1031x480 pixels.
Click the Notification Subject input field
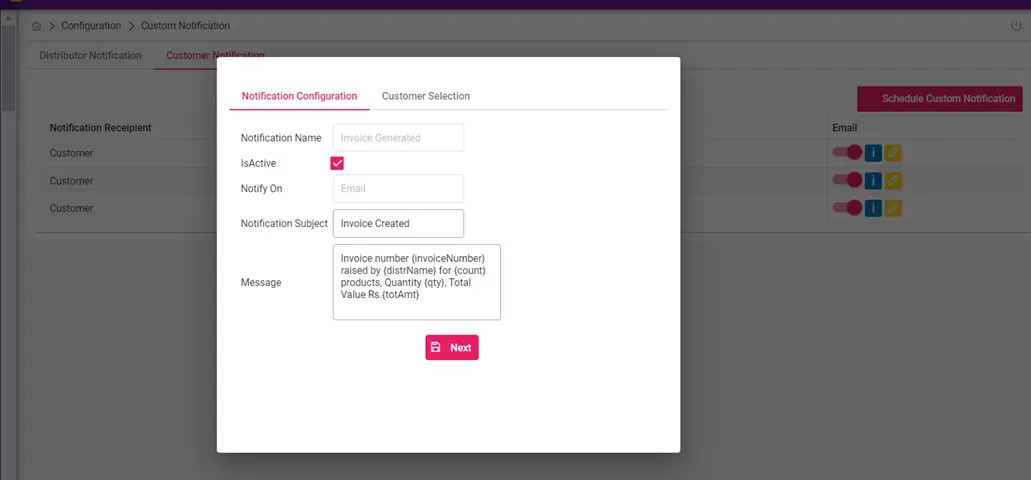click(398, 224)
